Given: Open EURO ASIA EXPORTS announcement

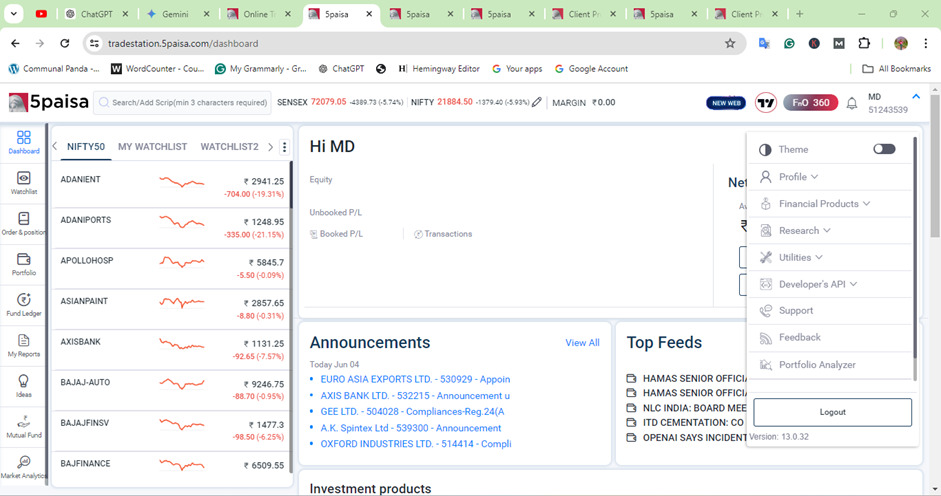Looking at the screenshot, I should [x=415, y=380].
